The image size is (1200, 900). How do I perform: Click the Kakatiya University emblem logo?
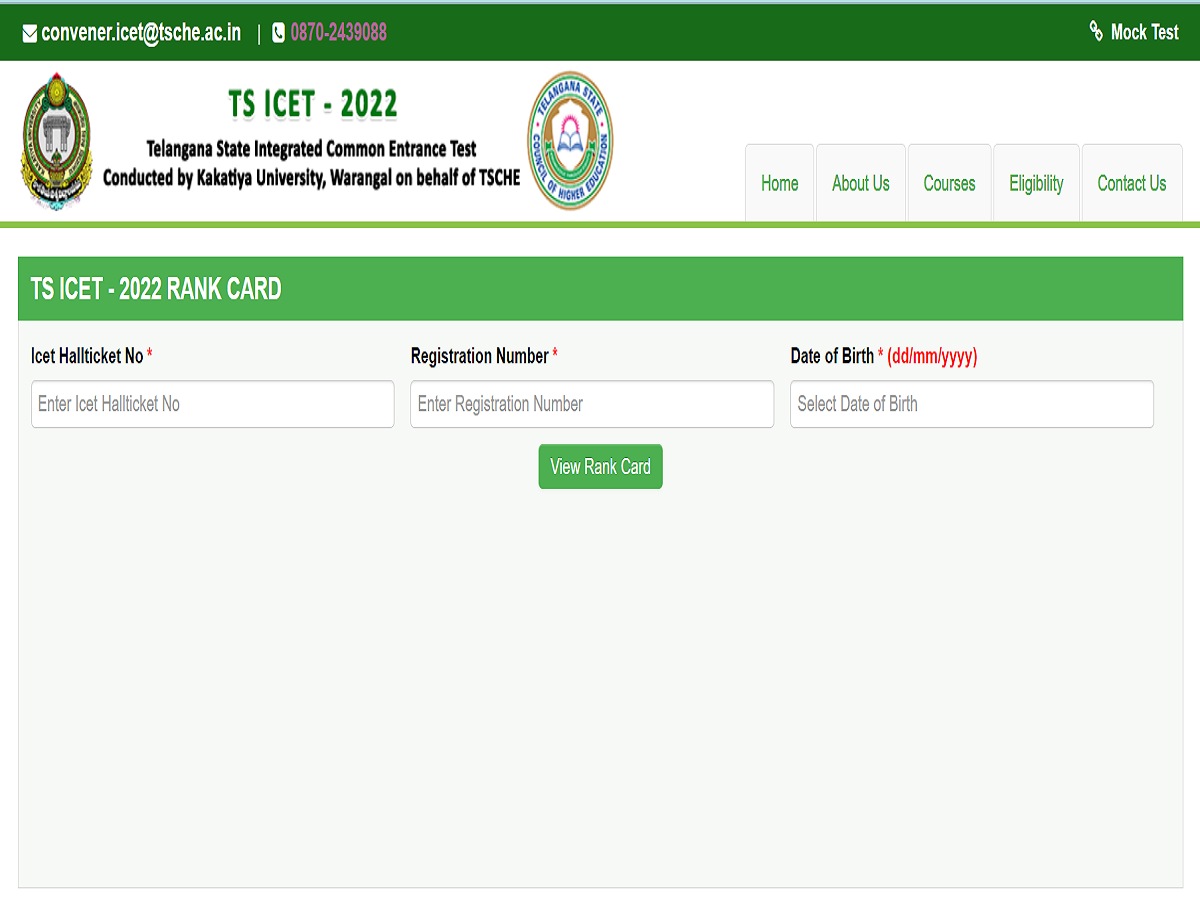pyautogui.click(x=56, y=140)
